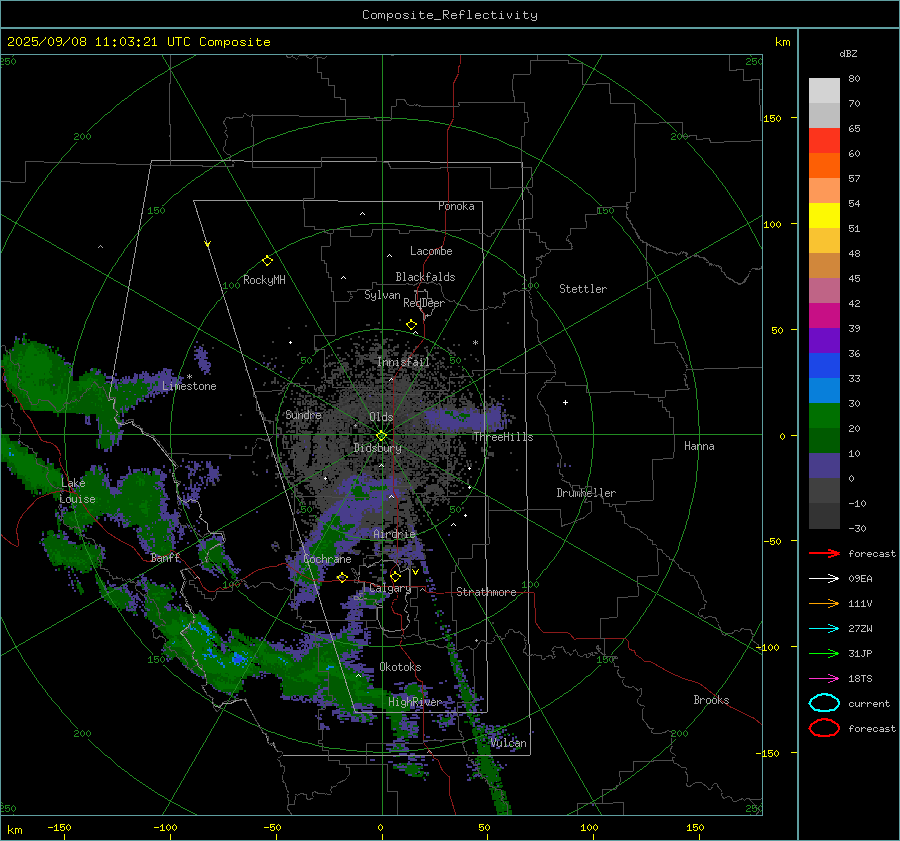
Task: Click the Ponoka city label
Action: click(x=456, y=206)
